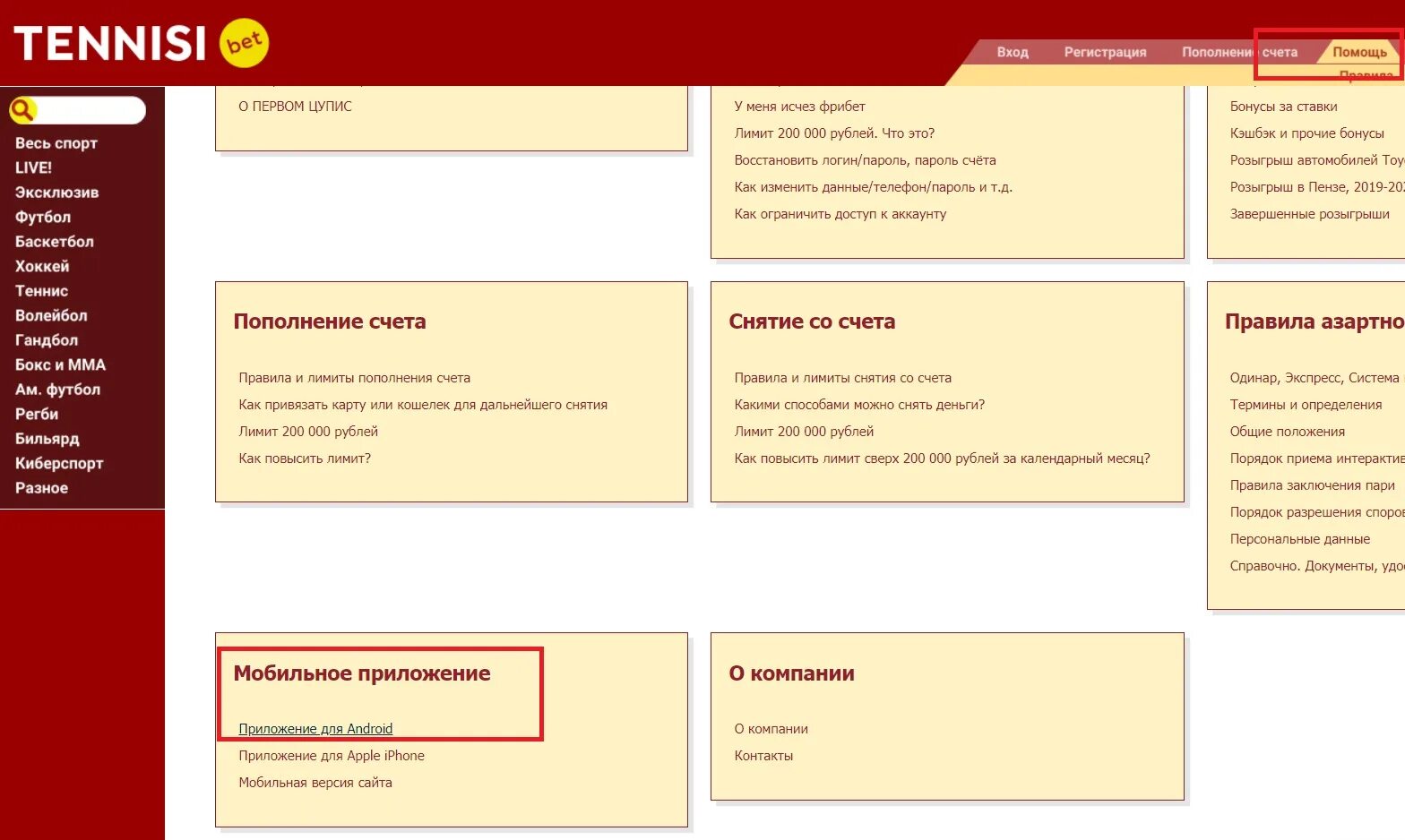
Task: Choose Киберспорт in the sidebar
Action: (59, 463)
